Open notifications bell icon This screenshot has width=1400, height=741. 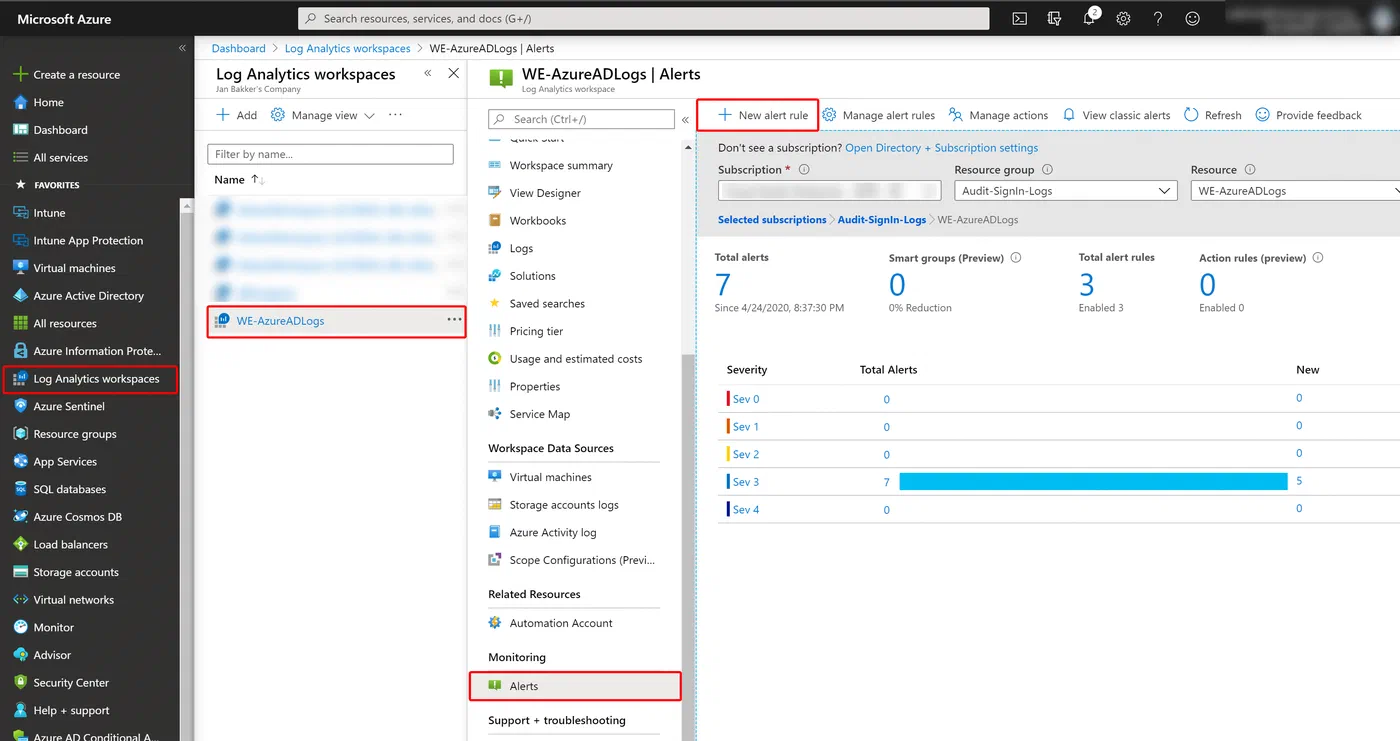tap(1090, 18)
